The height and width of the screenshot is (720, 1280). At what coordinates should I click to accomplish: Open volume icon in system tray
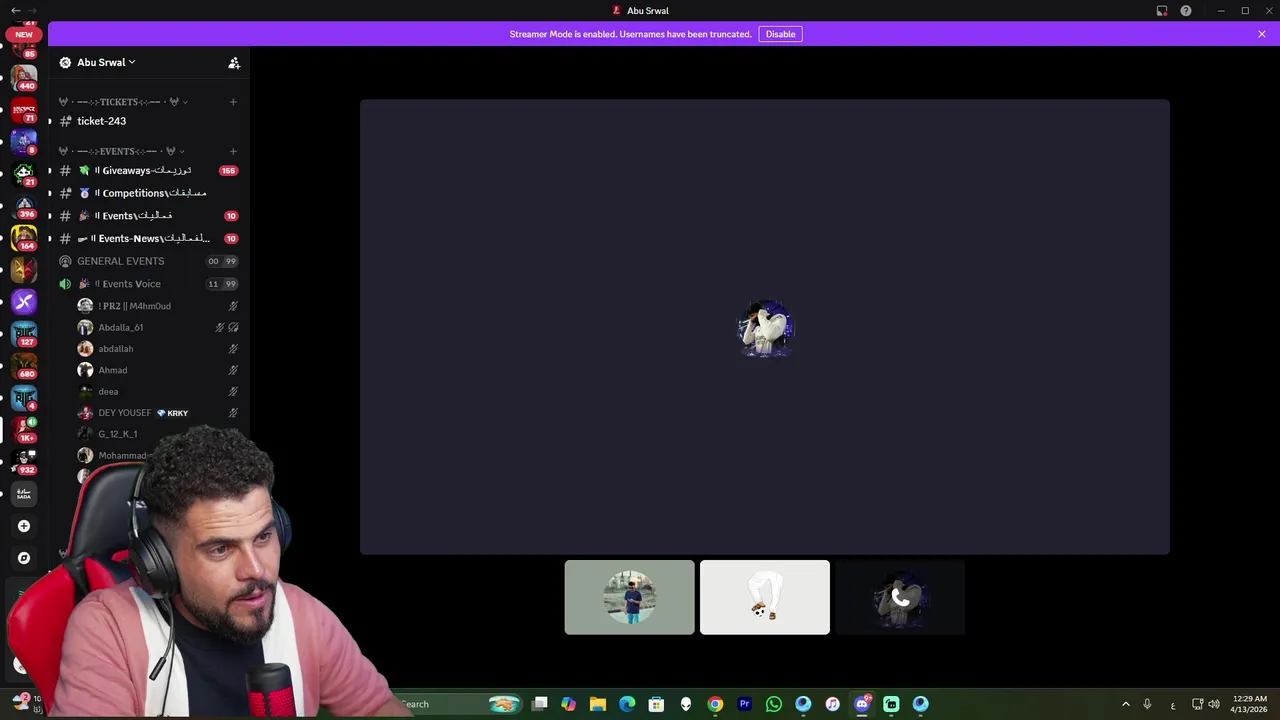(1214, 704)
